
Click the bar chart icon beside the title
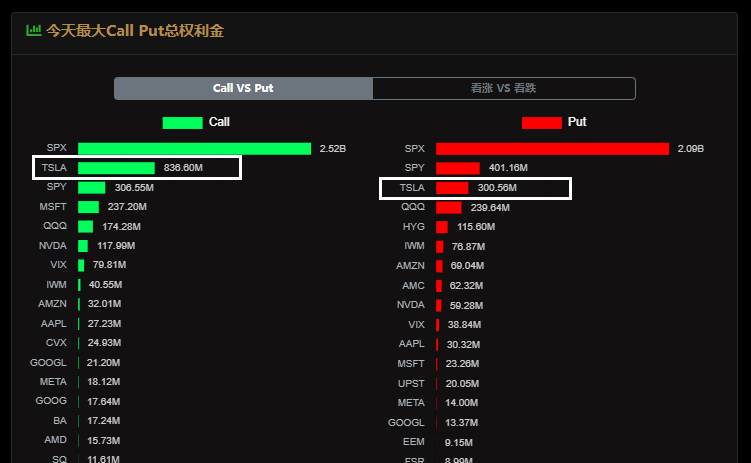click(34, 31)
